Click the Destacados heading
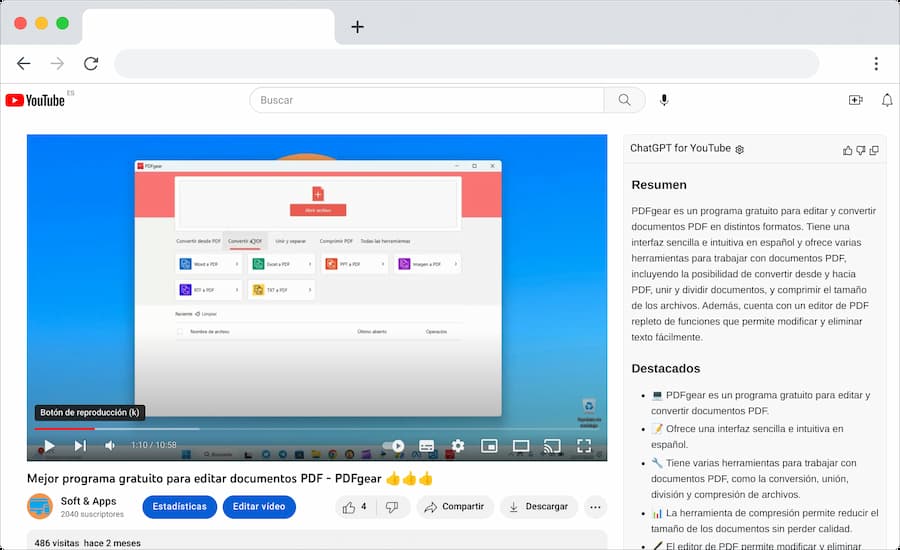Image resolution: width=900 pixels, height=550 pixels. 666,369
